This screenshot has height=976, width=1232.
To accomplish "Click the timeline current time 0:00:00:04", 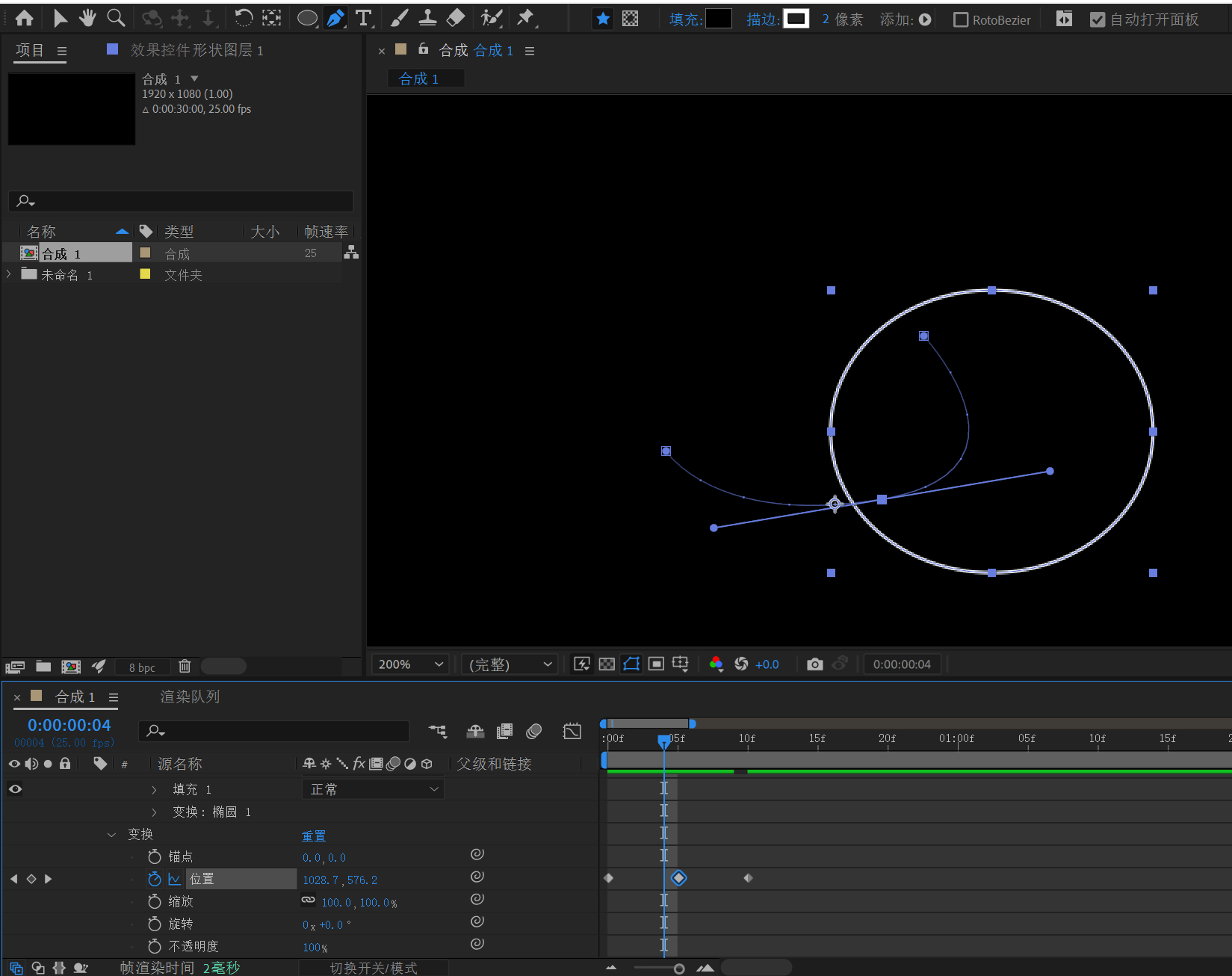I will [x=69, y=725].
